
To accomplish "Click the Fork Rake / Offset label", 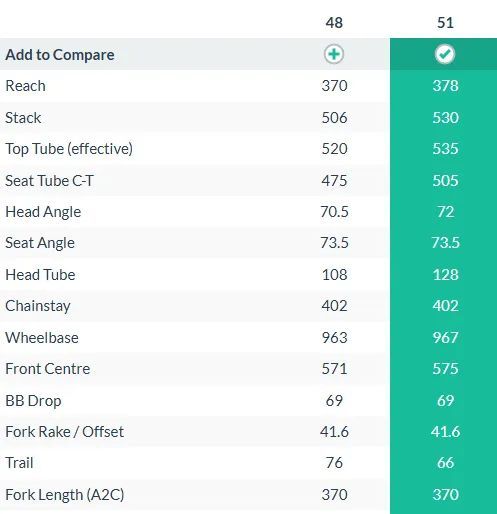I will [64, 432].
